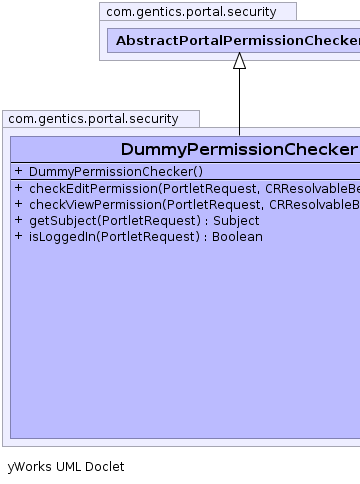Click the vertical generalization connector line
Image resolution: width=360 pixels, height=484 pixels.
tap(239, 102)
